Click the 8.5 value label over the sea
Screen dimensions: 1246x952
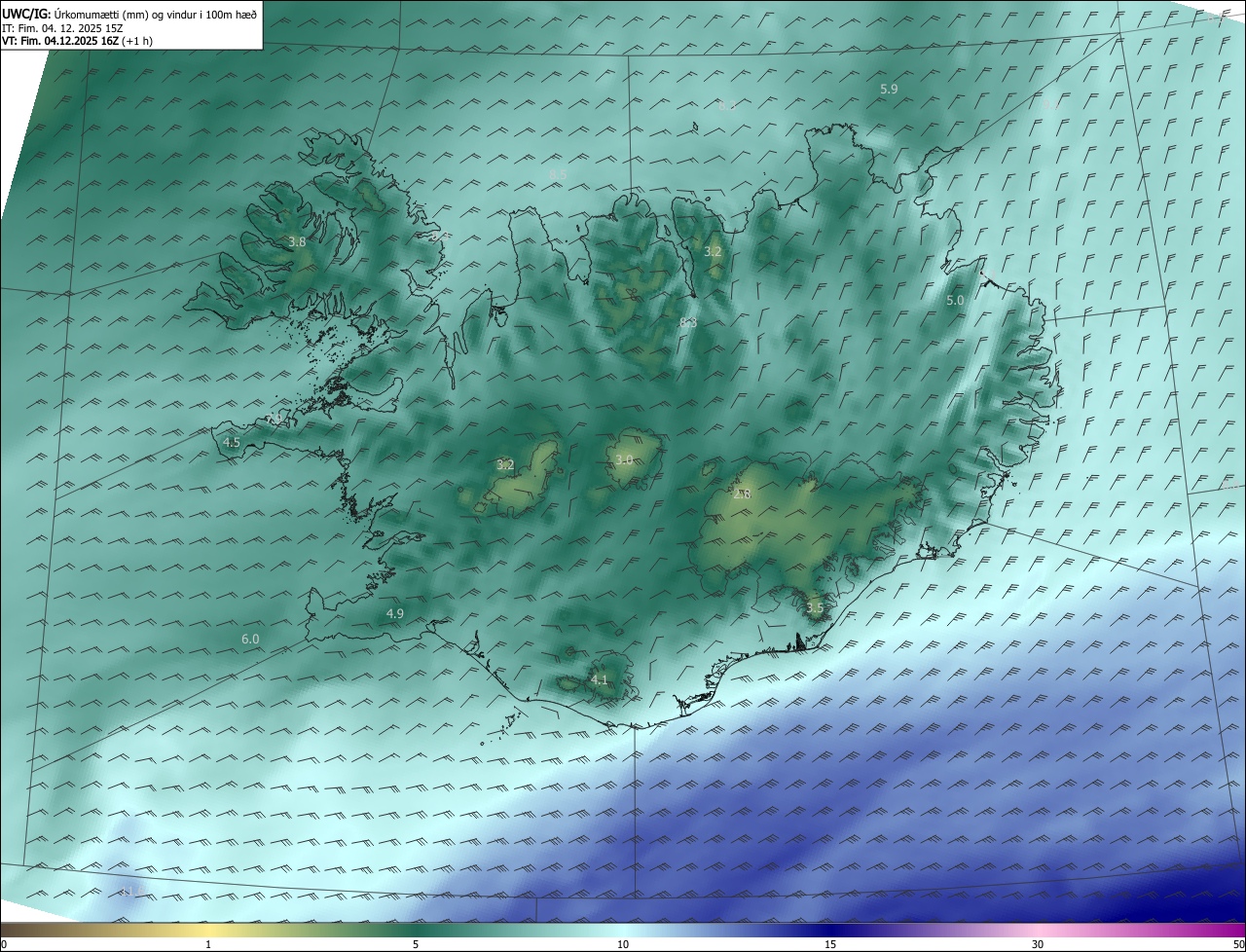[x=558, y=175]
